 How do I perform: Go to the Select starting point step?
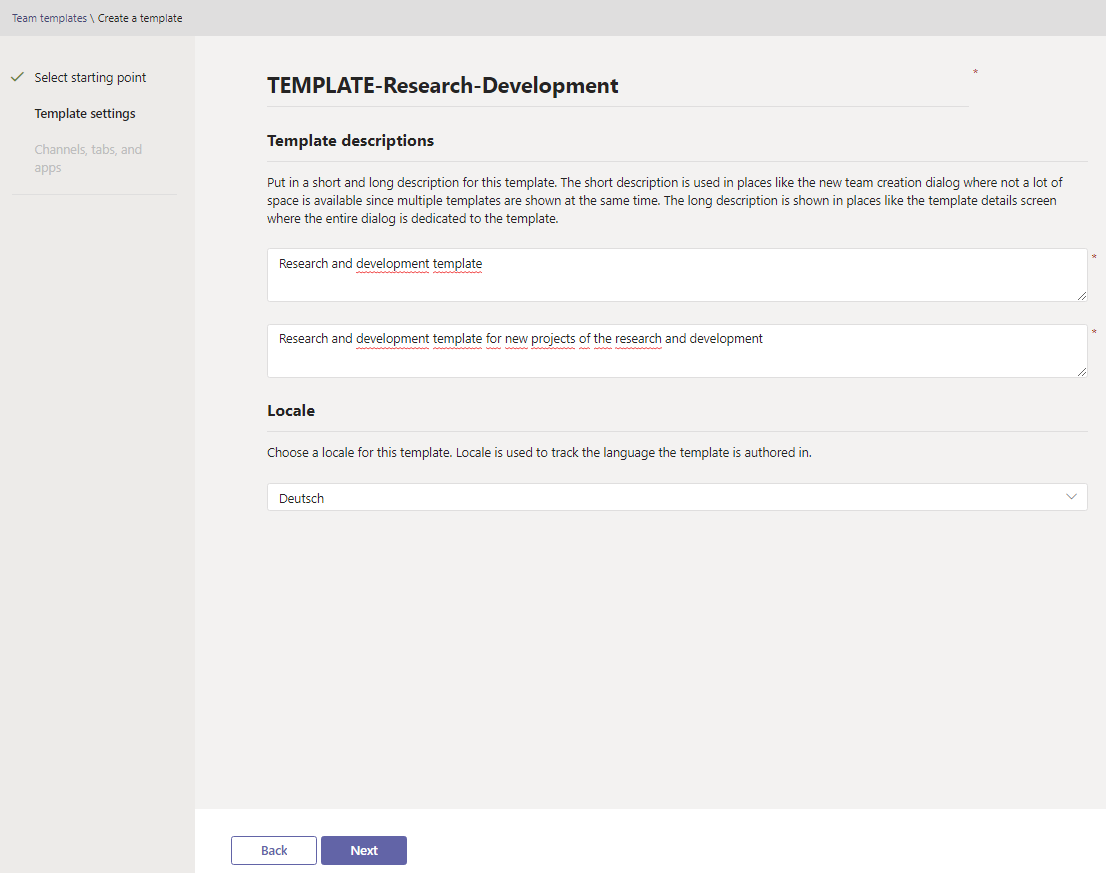[90, 78]
